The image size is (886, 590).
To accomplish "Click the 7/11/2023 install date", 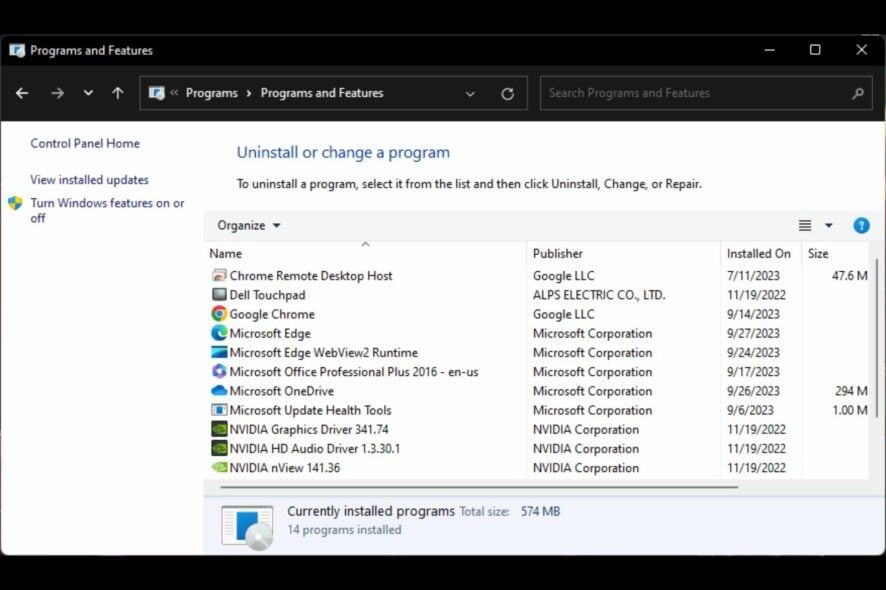I will click(753, 276).
